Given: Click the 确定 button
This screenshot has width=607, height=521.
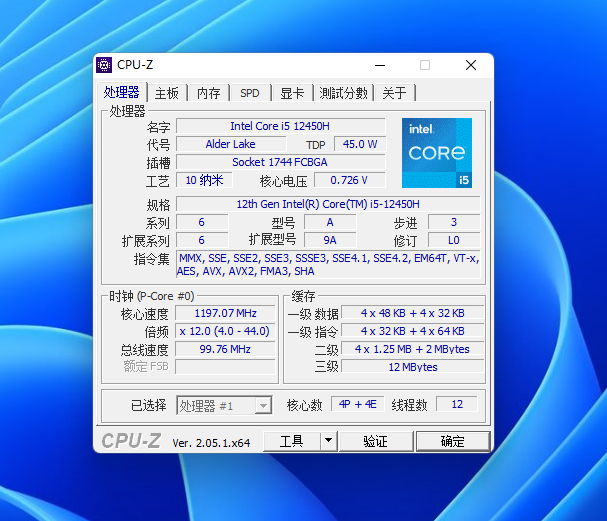Looking at the screenshot, I should point(453,441).
